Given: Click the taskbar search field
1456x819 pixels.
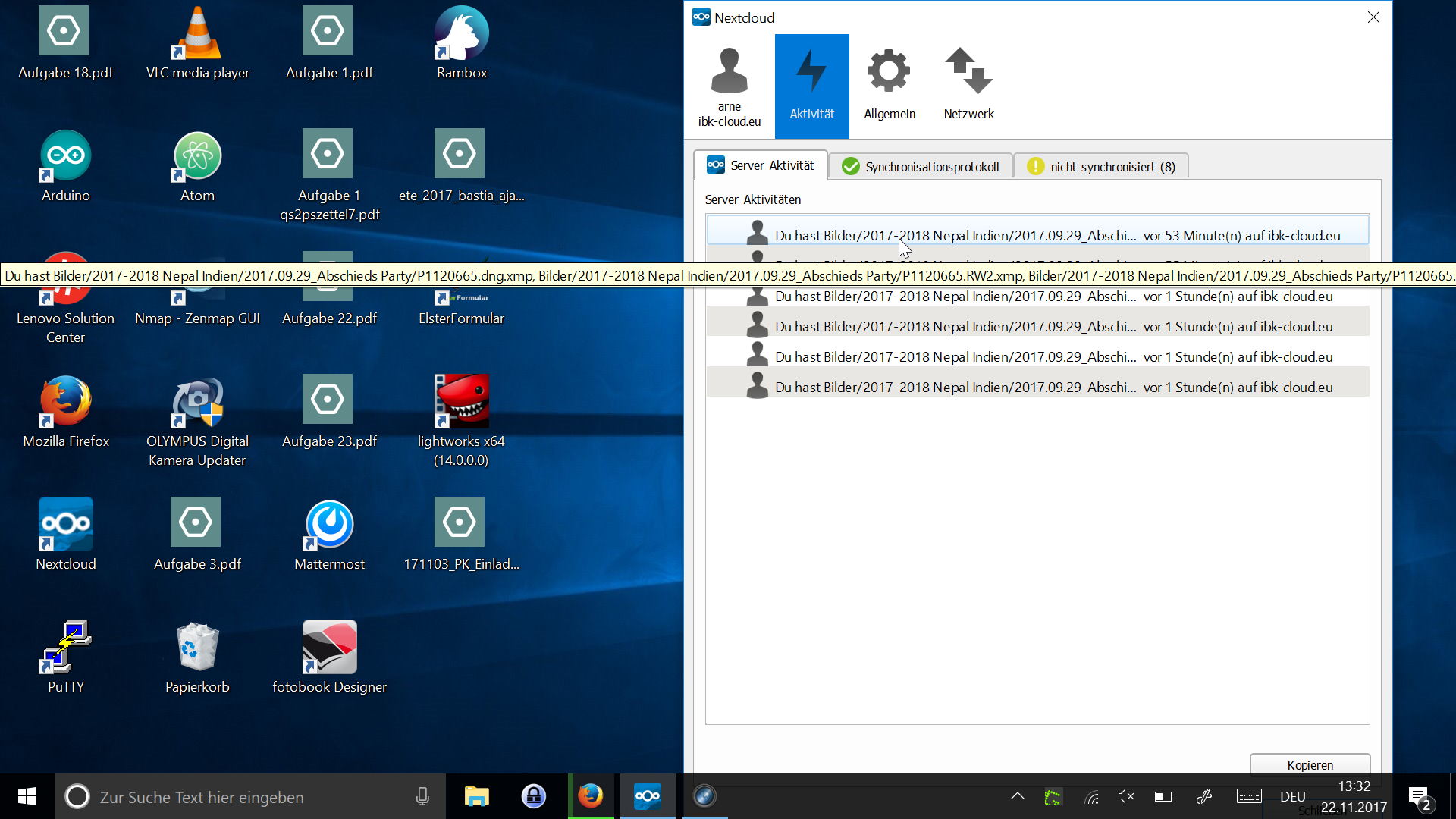Looking at the screenshot, I should [250, 796].
